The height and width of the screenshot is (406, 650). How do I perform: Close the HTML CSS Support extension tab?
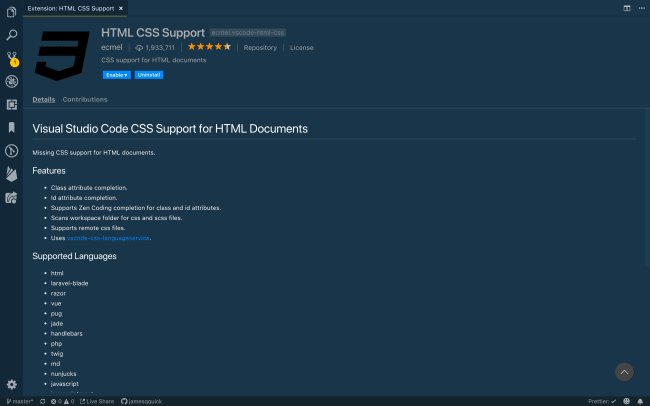point(122,8)
